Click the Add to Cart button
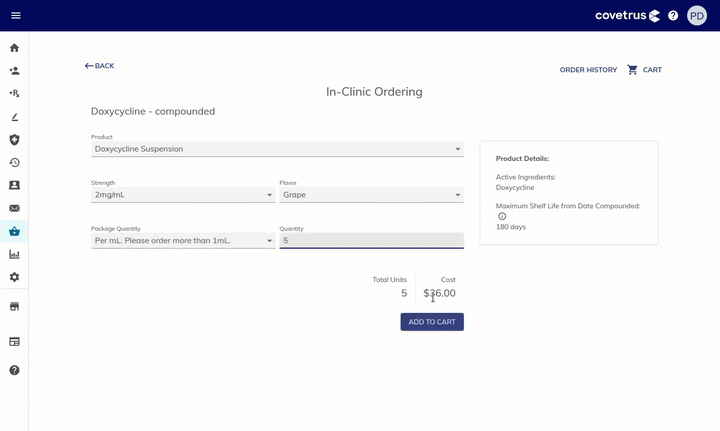Image resolution: width=720 pixels, height=431 pixels. point(432,322)
